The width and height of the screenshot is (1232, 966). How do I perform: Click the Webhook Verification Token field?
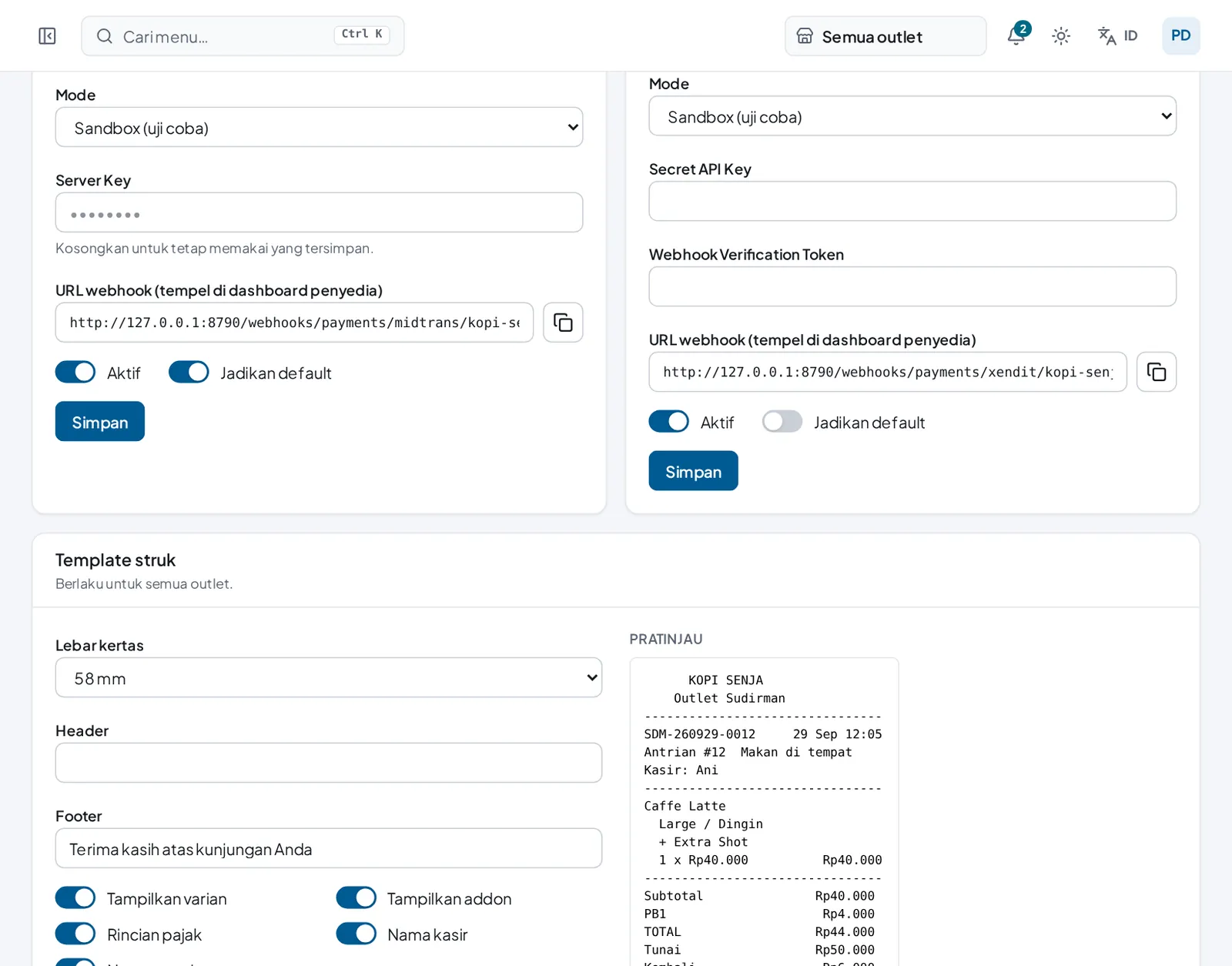[912, 286]
